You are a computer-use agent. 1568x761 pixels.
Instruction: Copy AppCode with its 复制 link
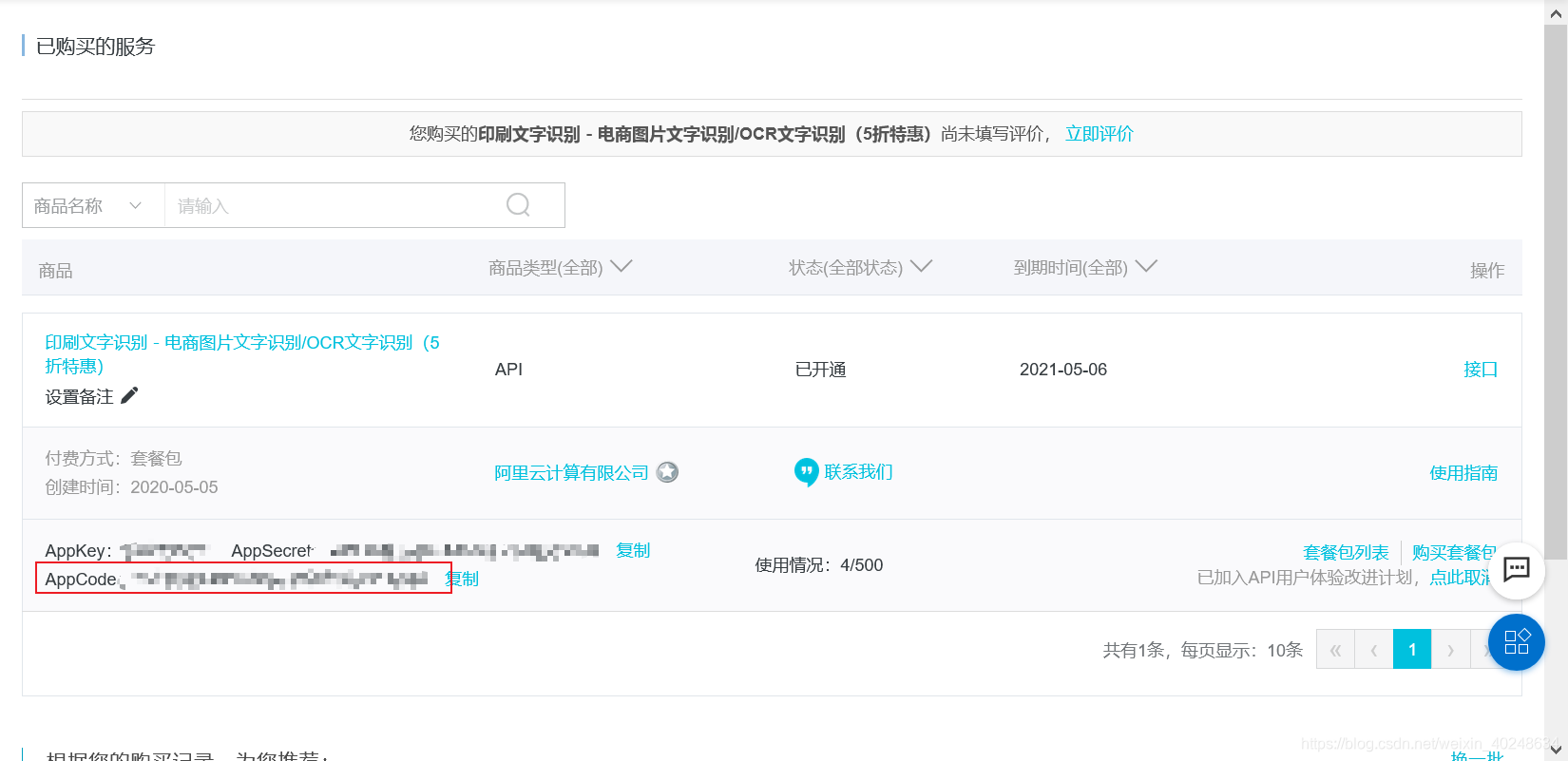(x=463, y=579)
